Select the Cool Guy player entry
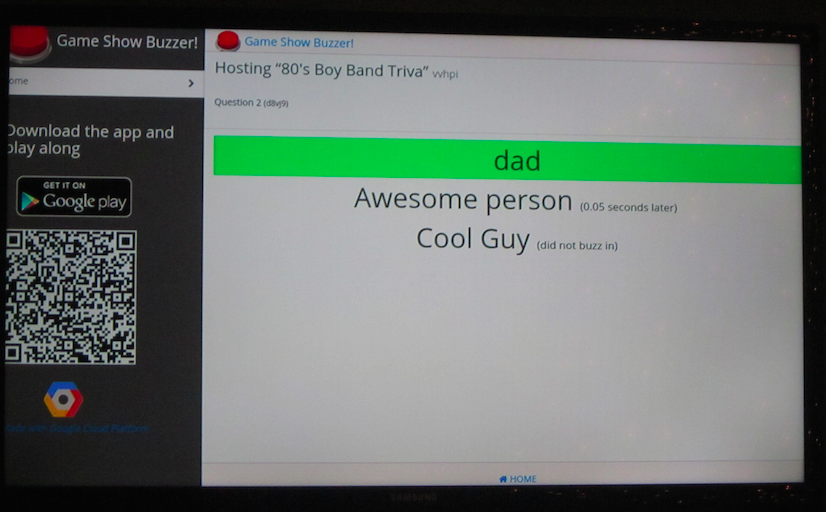Viewport: 826px width, 512px height. click(473, 239)
